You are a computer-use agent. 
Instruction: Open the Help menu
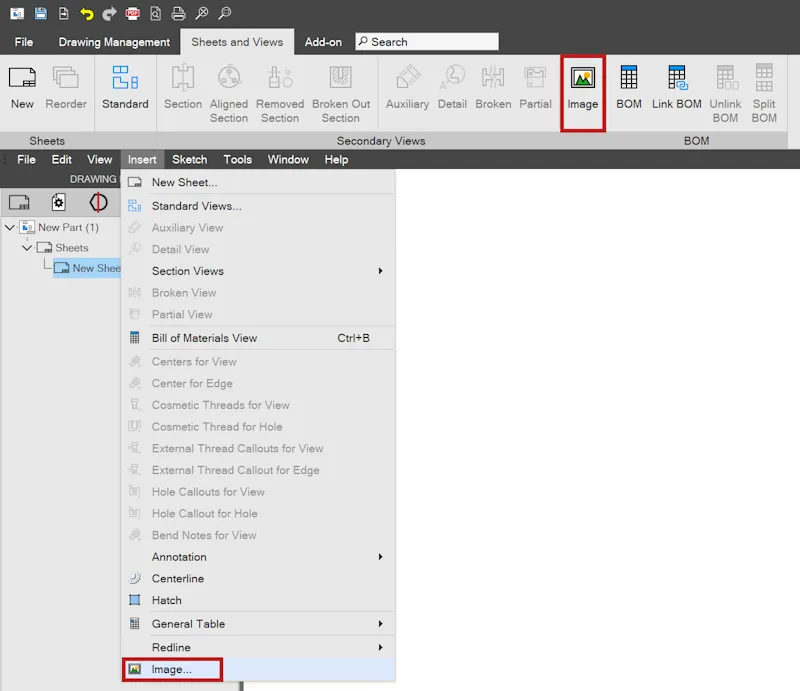tap(336, 160)
